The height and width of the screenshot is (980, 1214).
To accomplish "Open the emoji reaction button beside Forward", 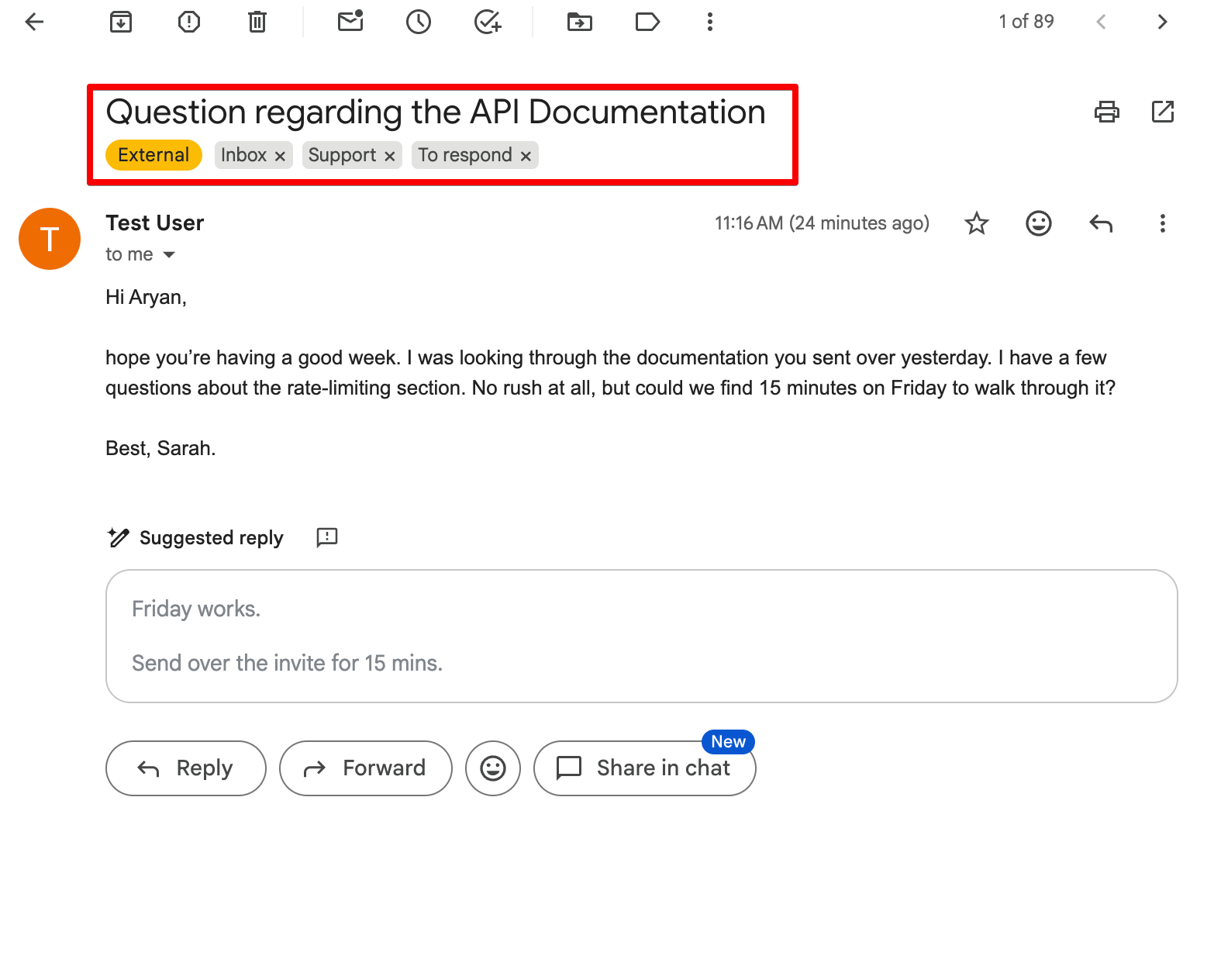I will 493,768.
